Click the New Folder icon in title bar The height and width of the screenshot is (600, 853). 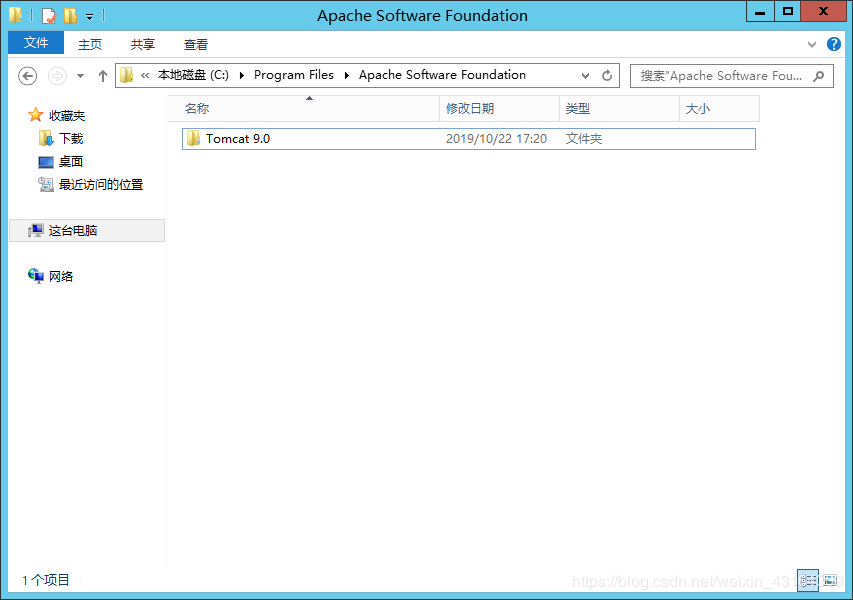tap(70, 16)
